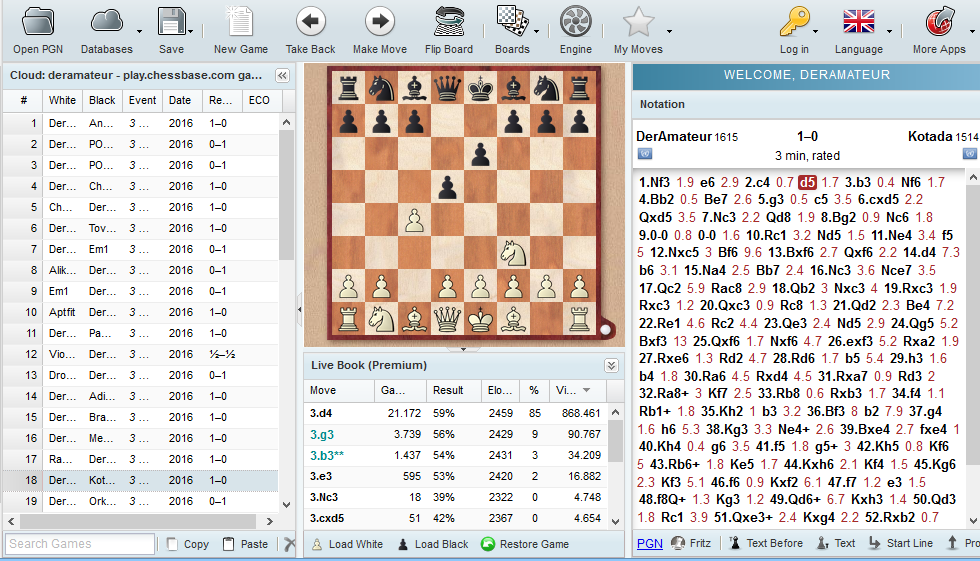Viewport: 980px width, 561px height.
Task: Start the Engine
Action: point(576,30)
